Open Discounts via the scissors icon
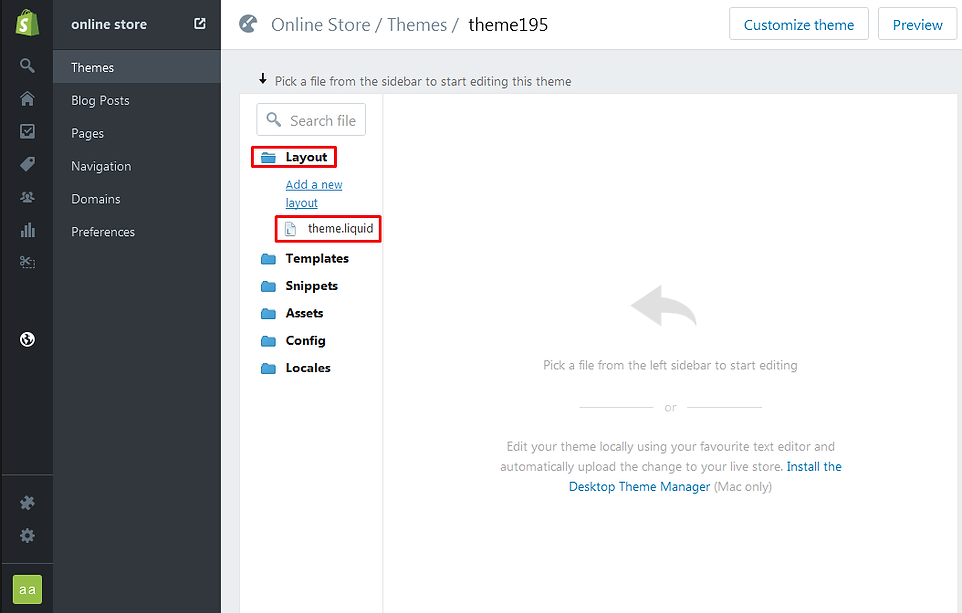The image size is (962, 613). (x=27, y=262)
